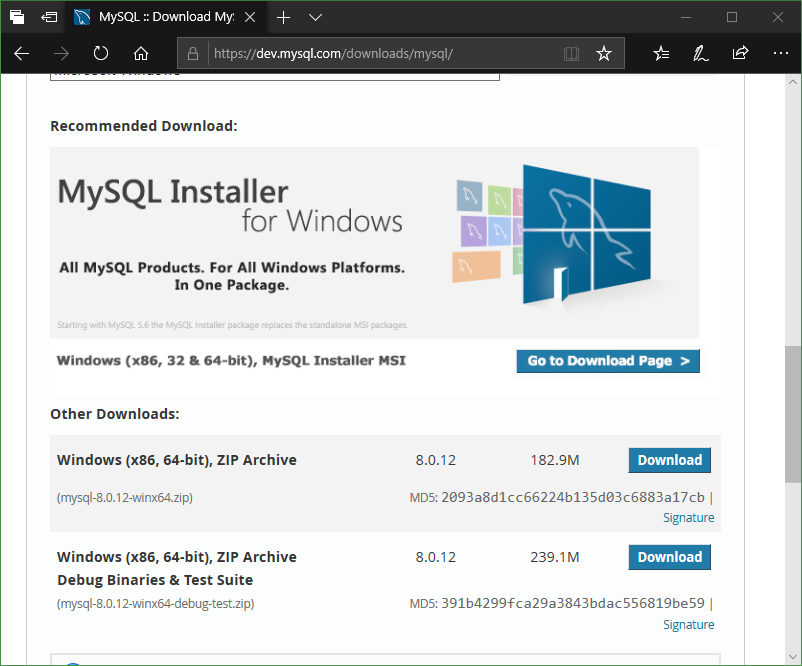Open the Favorites hub icon
Screen dimensions: 802x666
[661, 53]
